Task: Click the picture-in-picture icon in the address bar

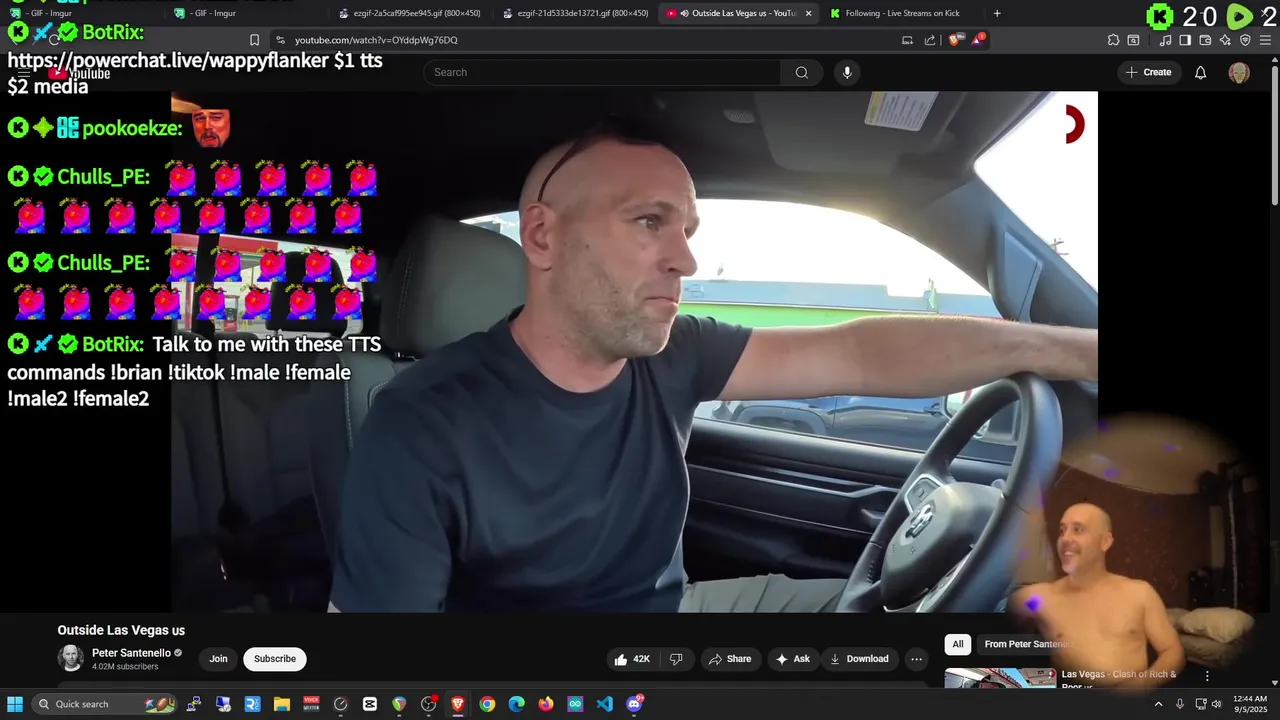Action: pyautogui.click(x=907, y=40)
